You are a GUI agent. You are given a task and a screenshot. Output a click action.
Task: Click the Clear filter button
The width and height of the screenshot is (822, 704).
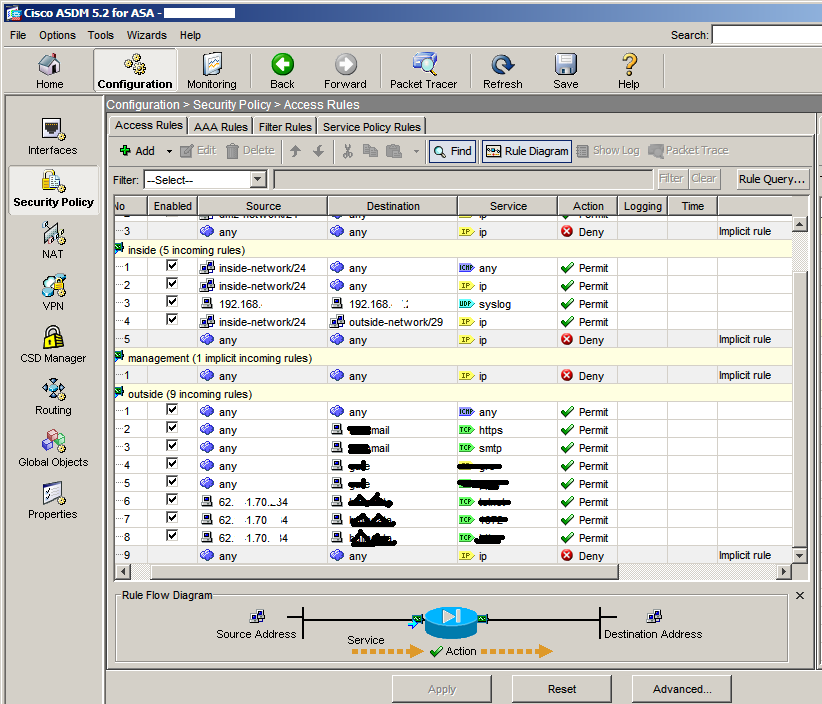click(704, 179)
